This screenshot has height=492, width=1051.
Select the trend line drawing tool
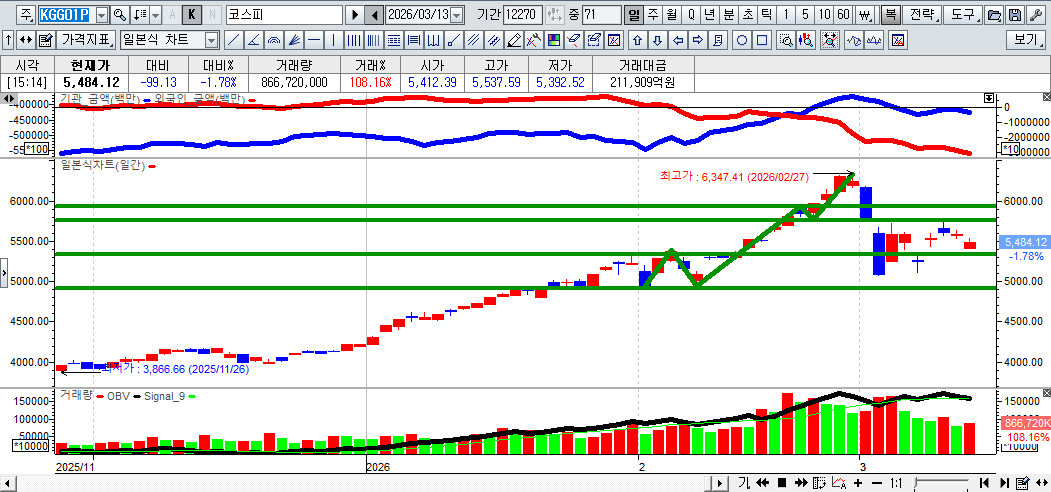[232, 40]
